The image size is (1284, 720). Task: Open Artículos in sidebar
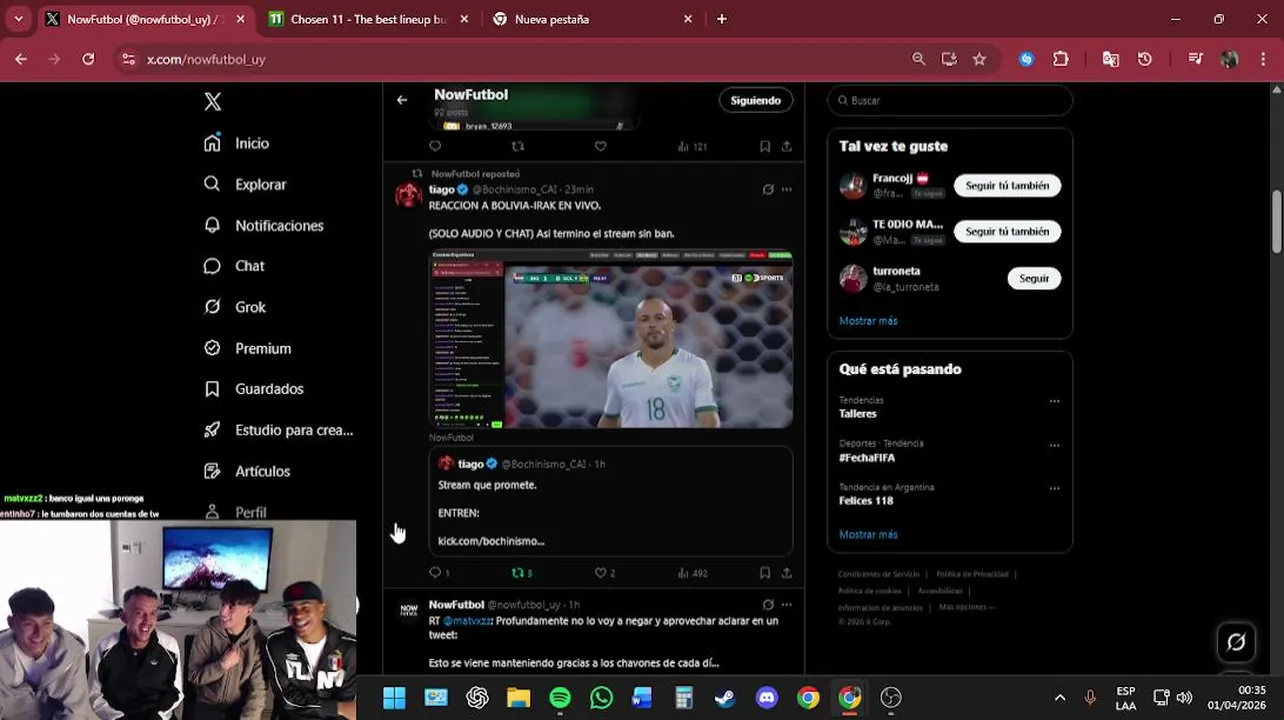[x=247, y=471]
